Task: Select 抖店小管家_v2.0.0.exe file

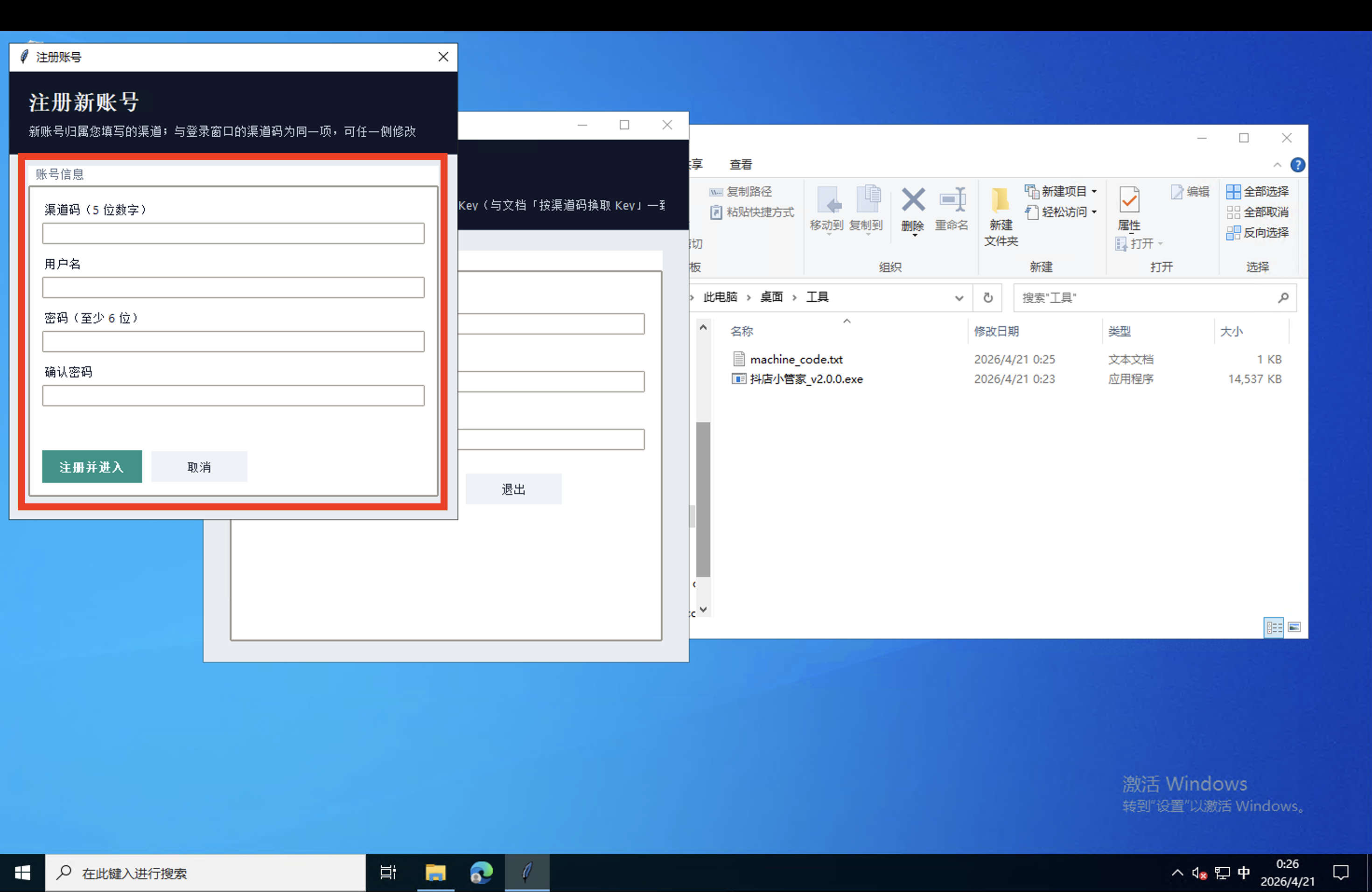Action: (806, 379)
